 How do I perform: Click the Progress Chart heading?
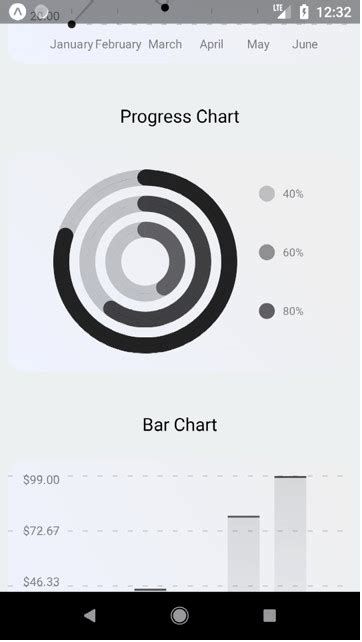[179, 117]
